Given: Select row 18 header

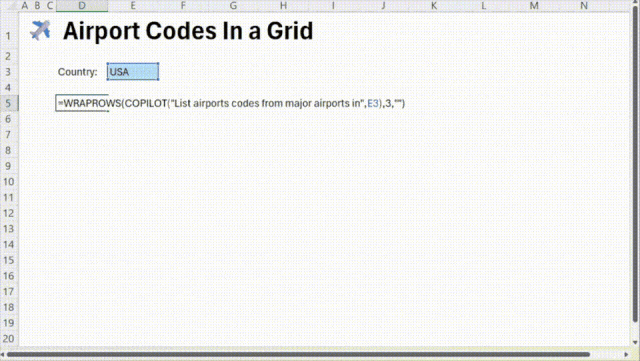Looking at the screenshot, I should pos(8,307).
